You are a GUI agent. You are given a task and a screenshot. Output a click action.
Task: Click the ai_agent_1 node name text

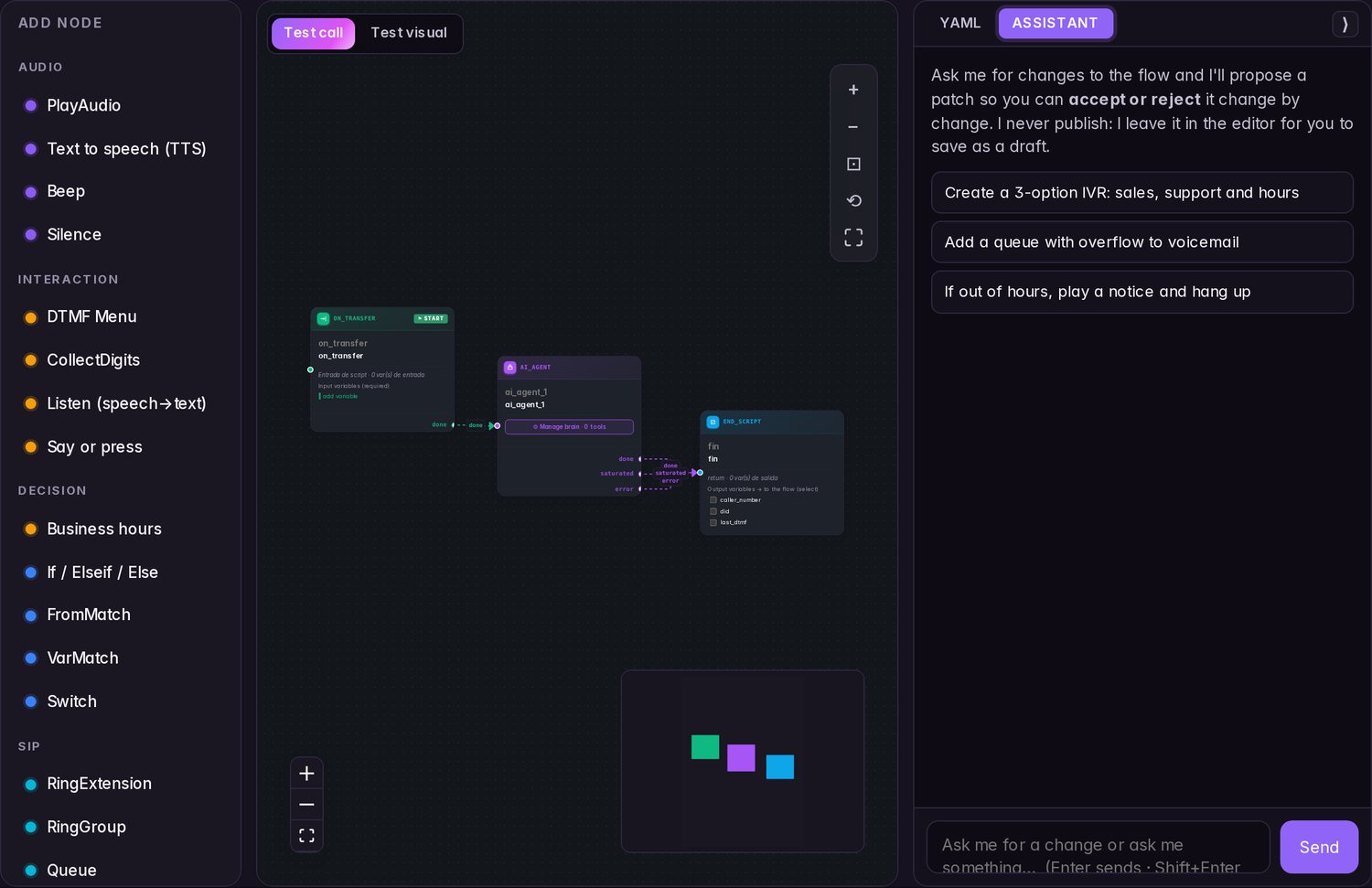[525, 405]
